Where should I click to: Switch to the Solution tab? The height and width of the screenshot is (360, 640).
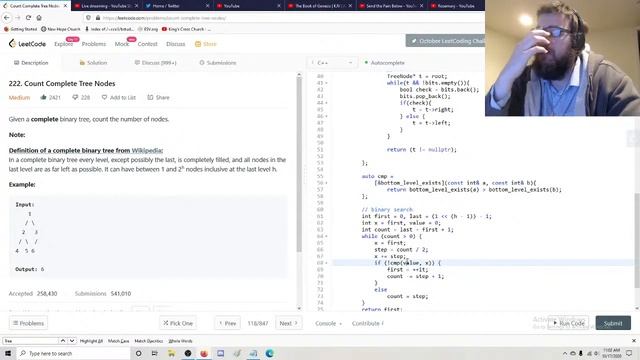tap(93, 63)
